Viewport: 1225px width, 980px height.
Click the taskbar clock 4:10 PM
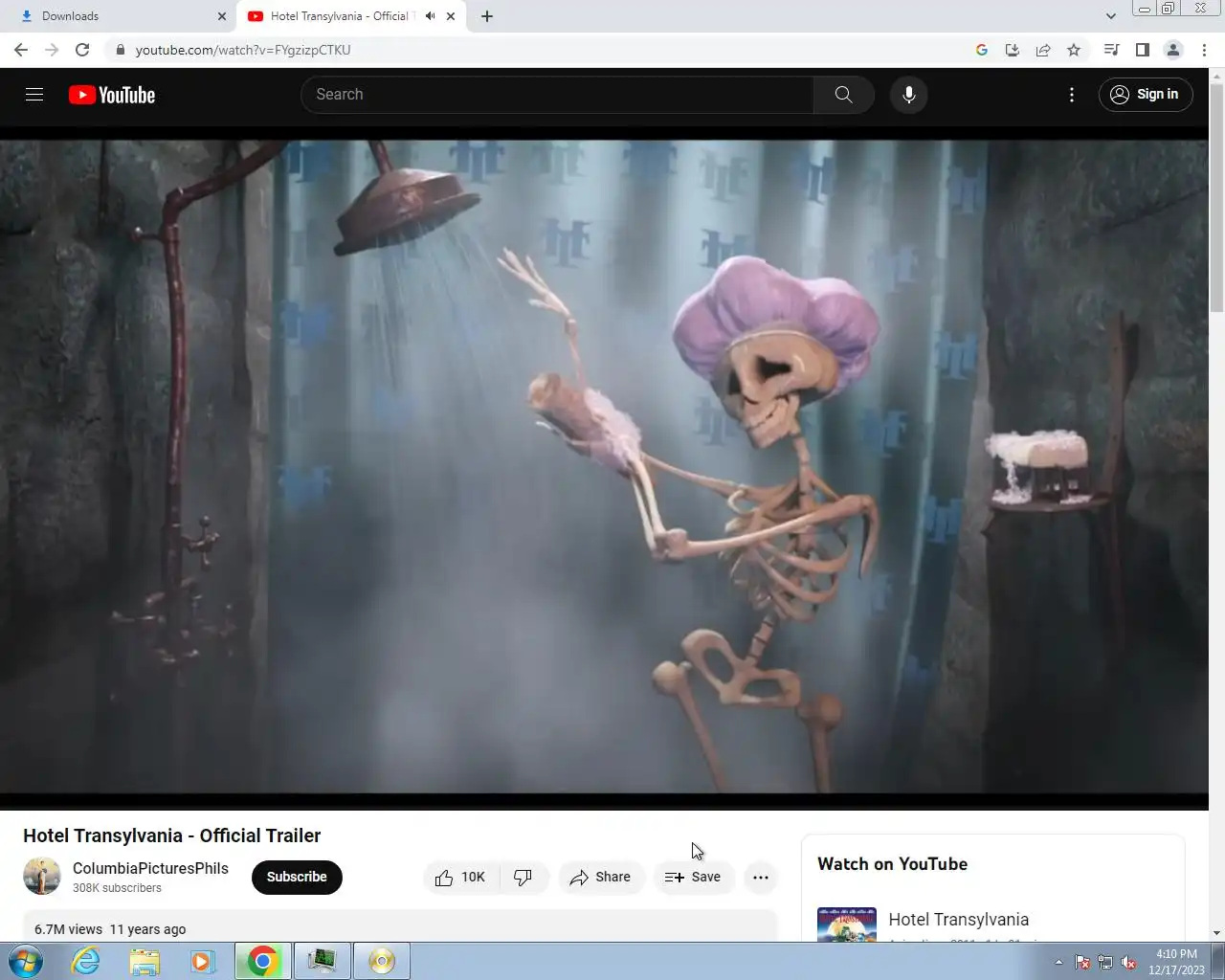(x=1176, y=954)
